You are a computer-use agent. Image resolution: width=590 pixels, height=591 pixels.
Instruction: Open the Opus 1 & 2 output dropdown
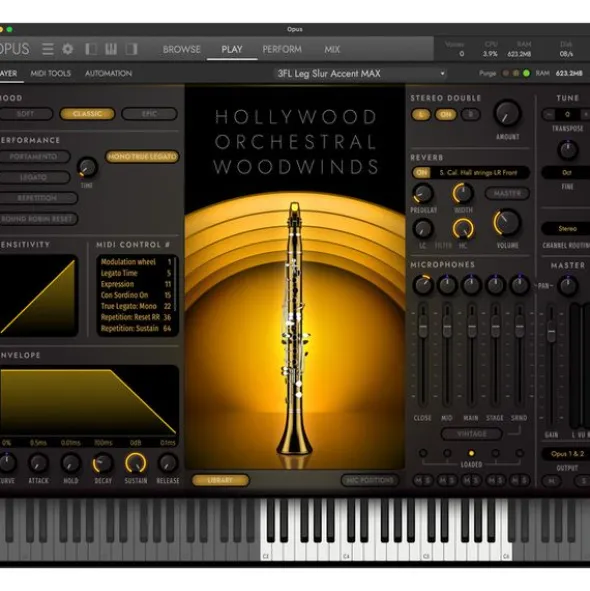(567, 454)
